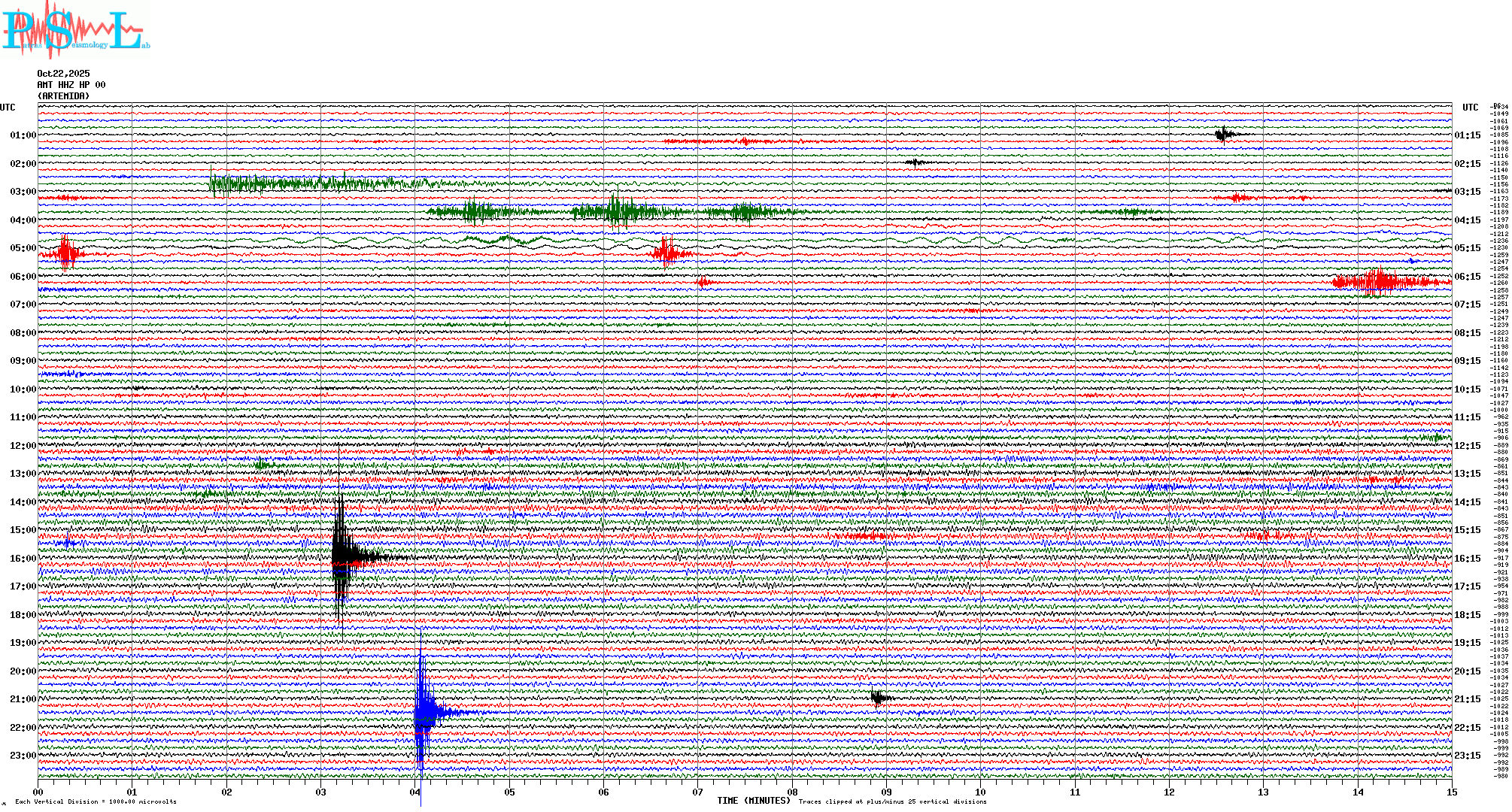1512x812 pixels.
Task: Click the 12:00 hour label on left axis
Action: click(23, 446)
